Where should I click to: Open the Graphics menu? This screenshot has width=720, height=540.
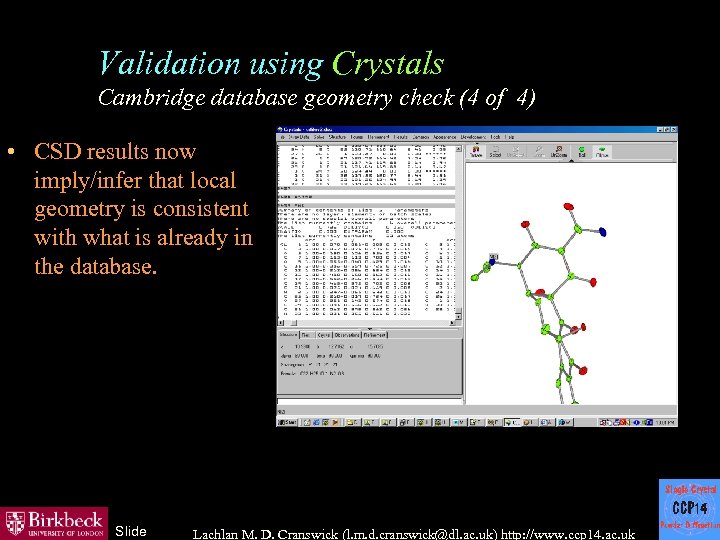(x=421, y=137)
